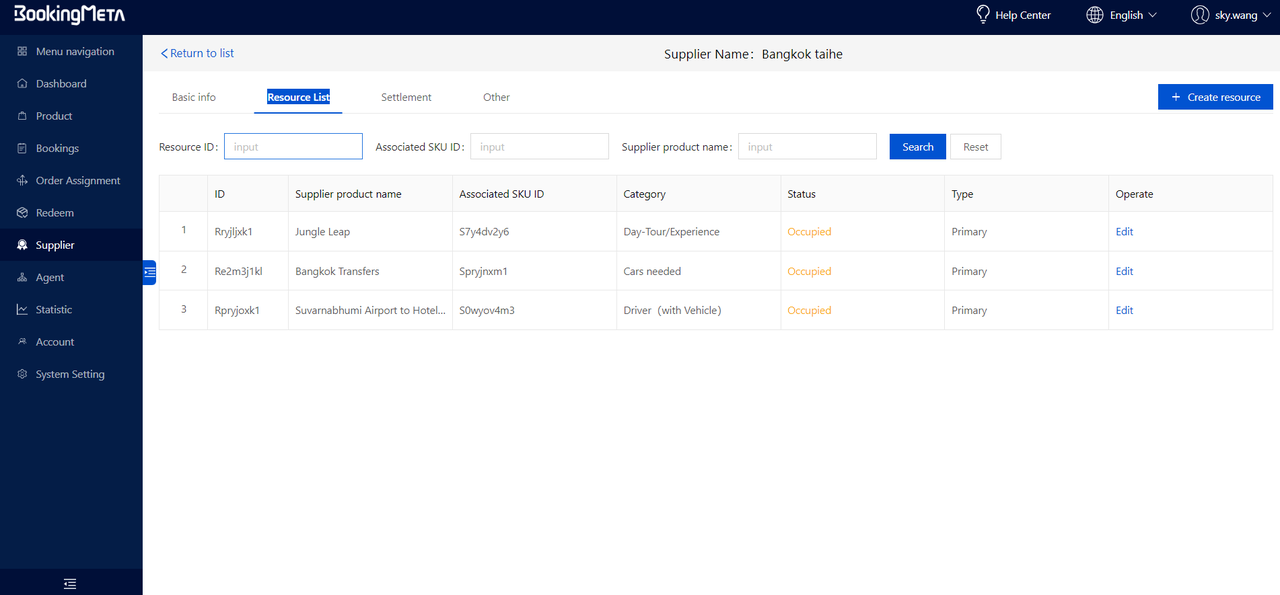Click the Dashboard icon in sidebar

pyautogui.click(x=22, y=84)
